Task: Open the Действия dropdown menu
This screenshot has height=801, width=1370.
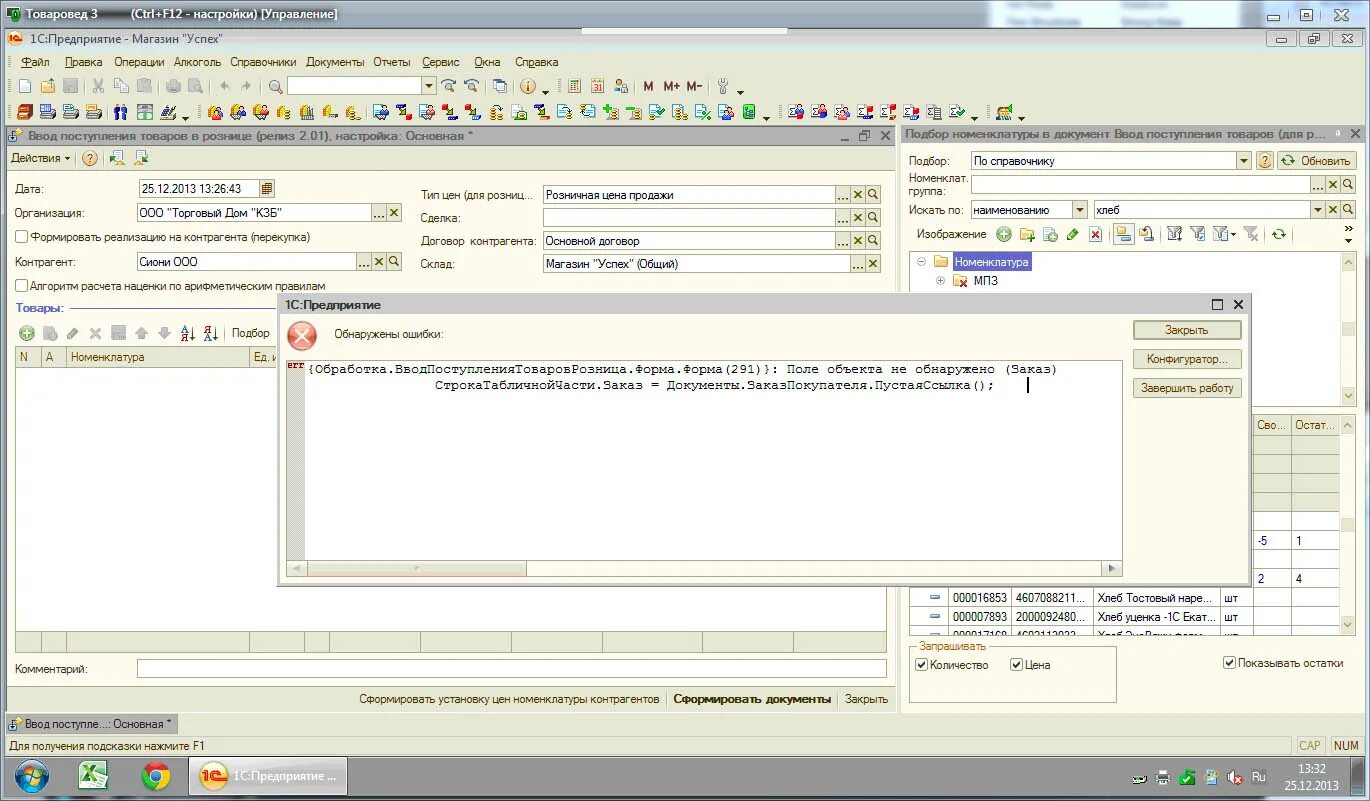Action: (x=41, y=158)
